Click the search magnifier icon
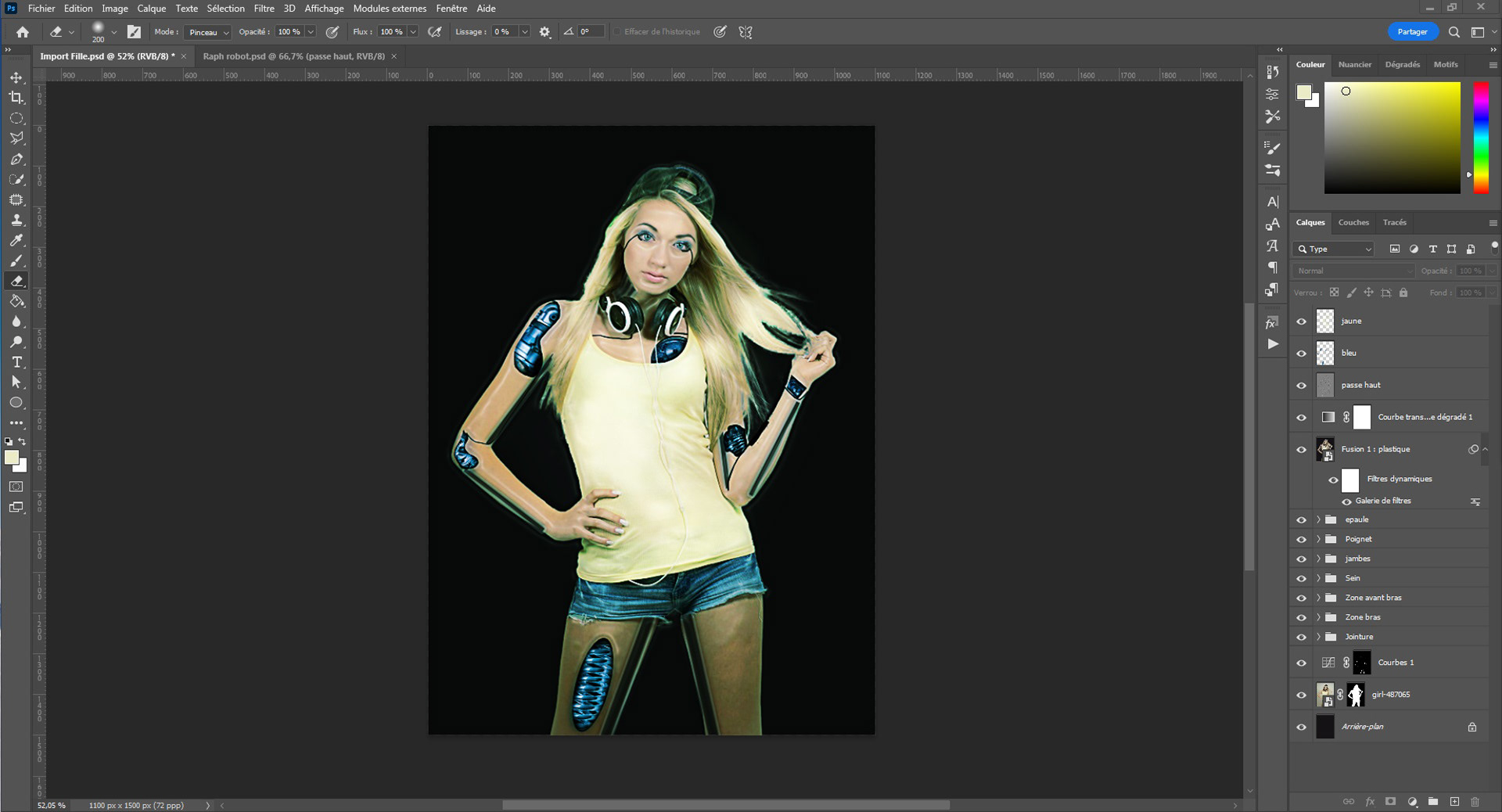The image size is (1502, 812). tap(1453, 32)
